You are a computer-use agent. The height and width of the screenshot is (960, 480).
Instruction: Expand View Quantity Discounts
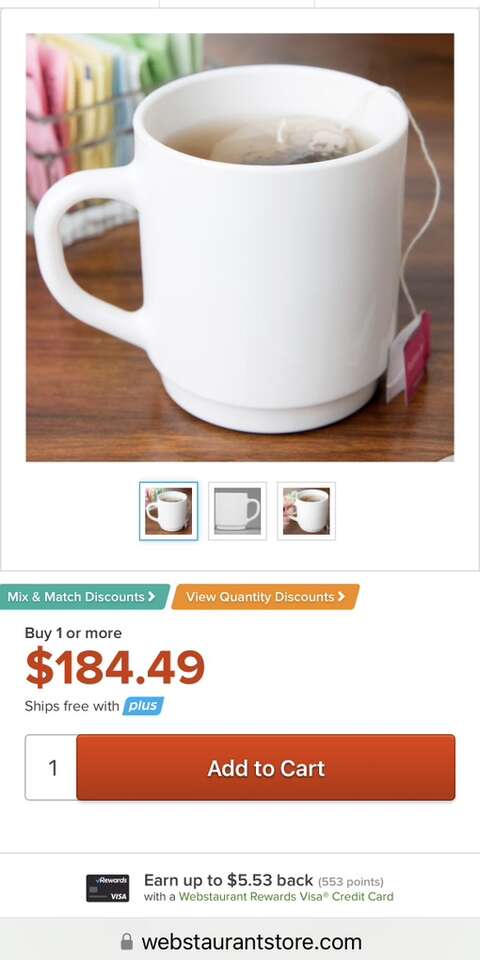266,597
